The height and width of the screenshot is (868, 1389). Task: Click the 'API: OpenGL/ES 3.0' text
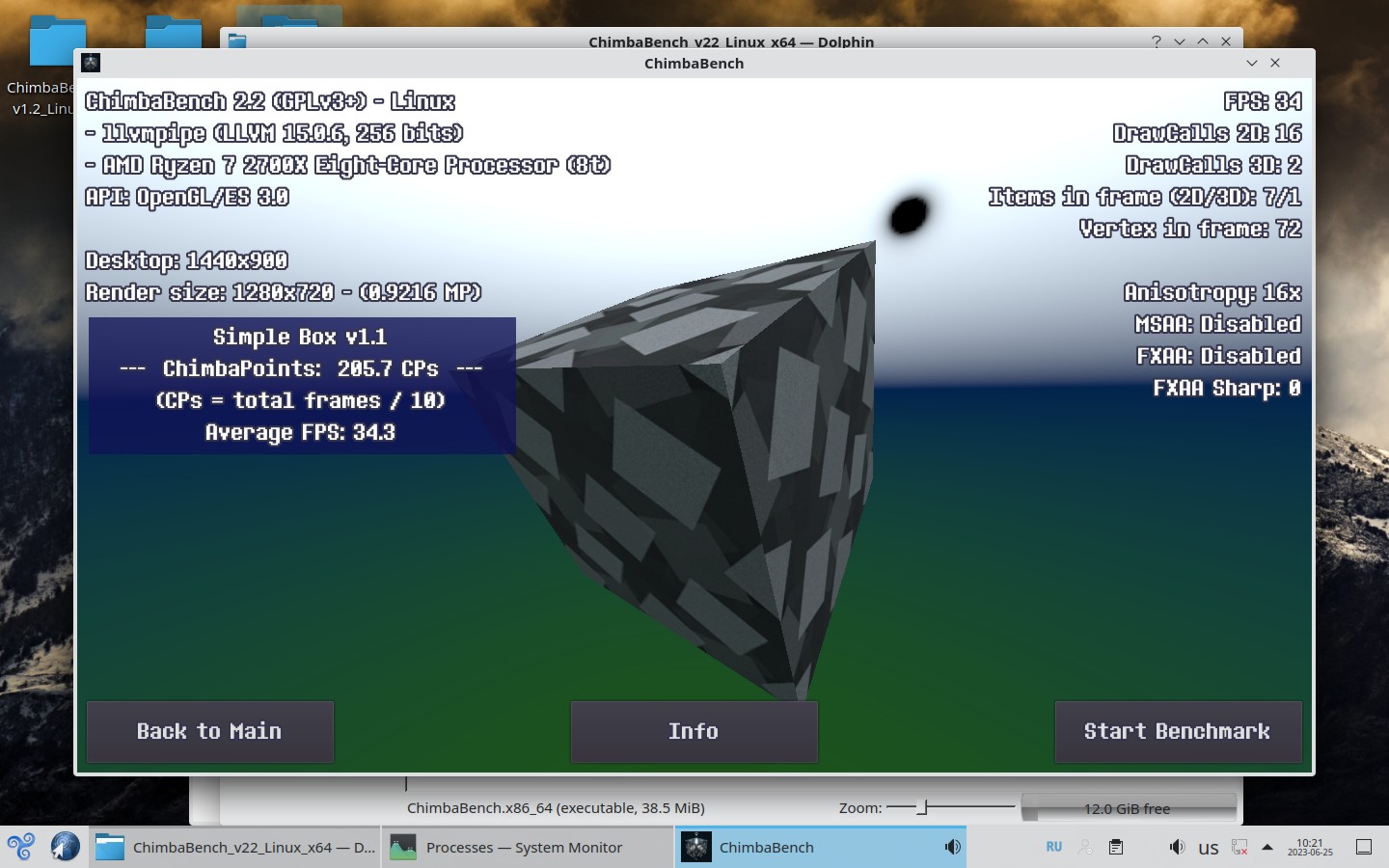[187, 197]
